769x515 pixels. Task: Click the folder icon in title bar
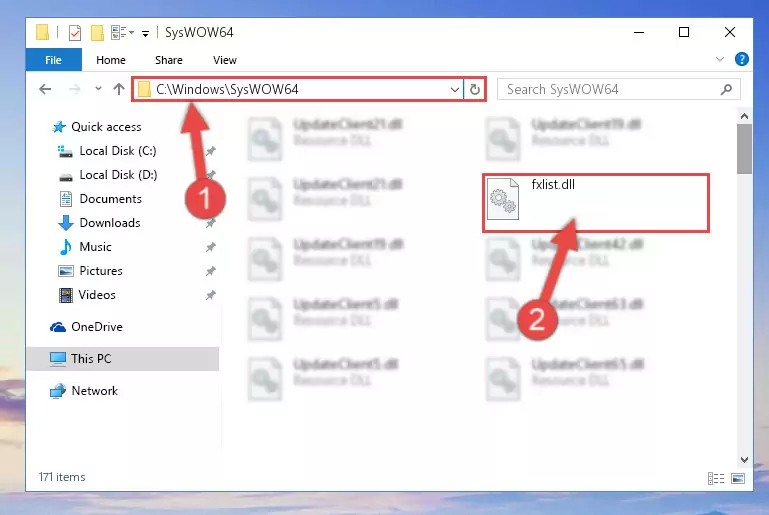click(x=43, y=32)
